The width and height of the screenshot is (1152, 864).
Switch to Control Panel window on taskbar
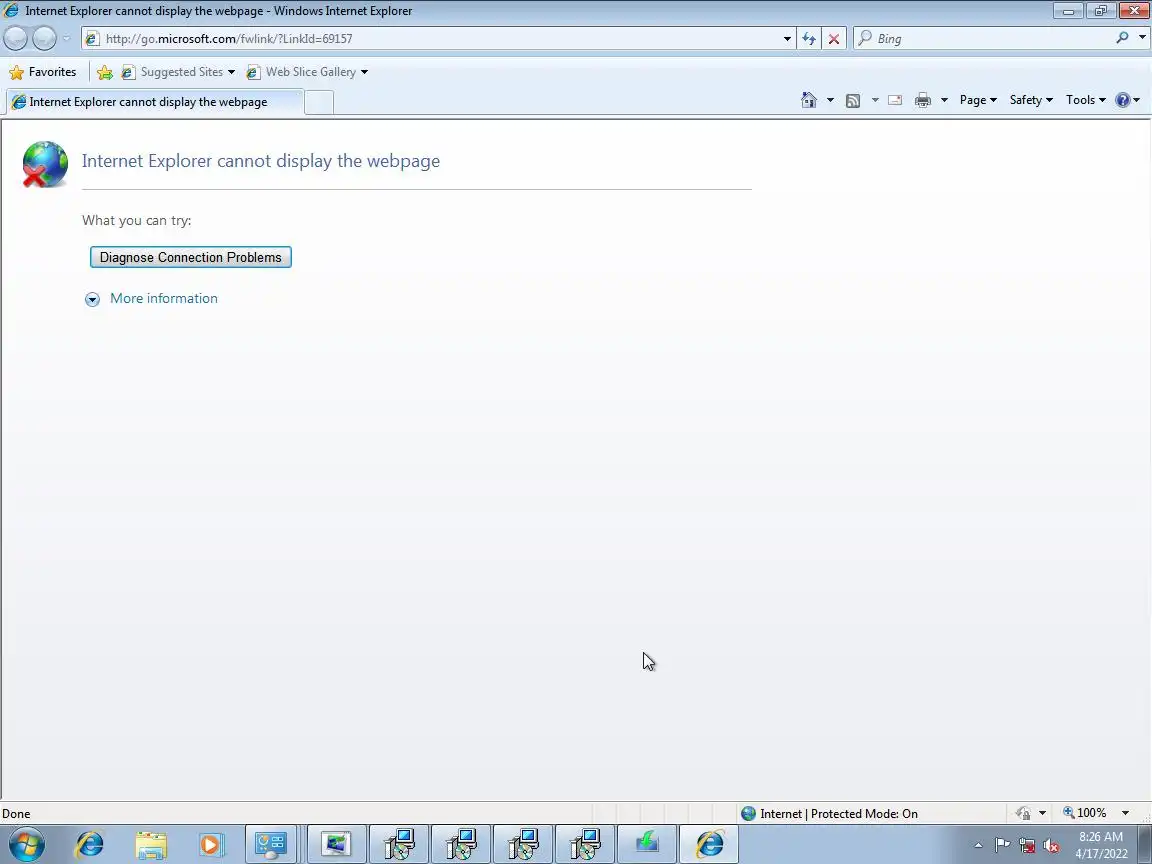tap(270, 844)
